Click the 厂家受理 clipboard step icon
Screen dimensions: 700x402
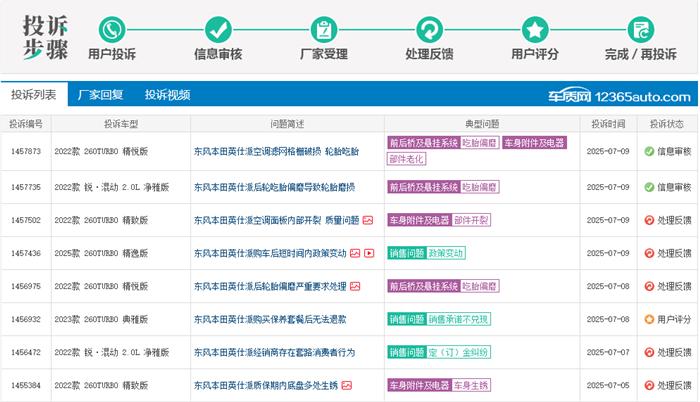coord(324,30)
